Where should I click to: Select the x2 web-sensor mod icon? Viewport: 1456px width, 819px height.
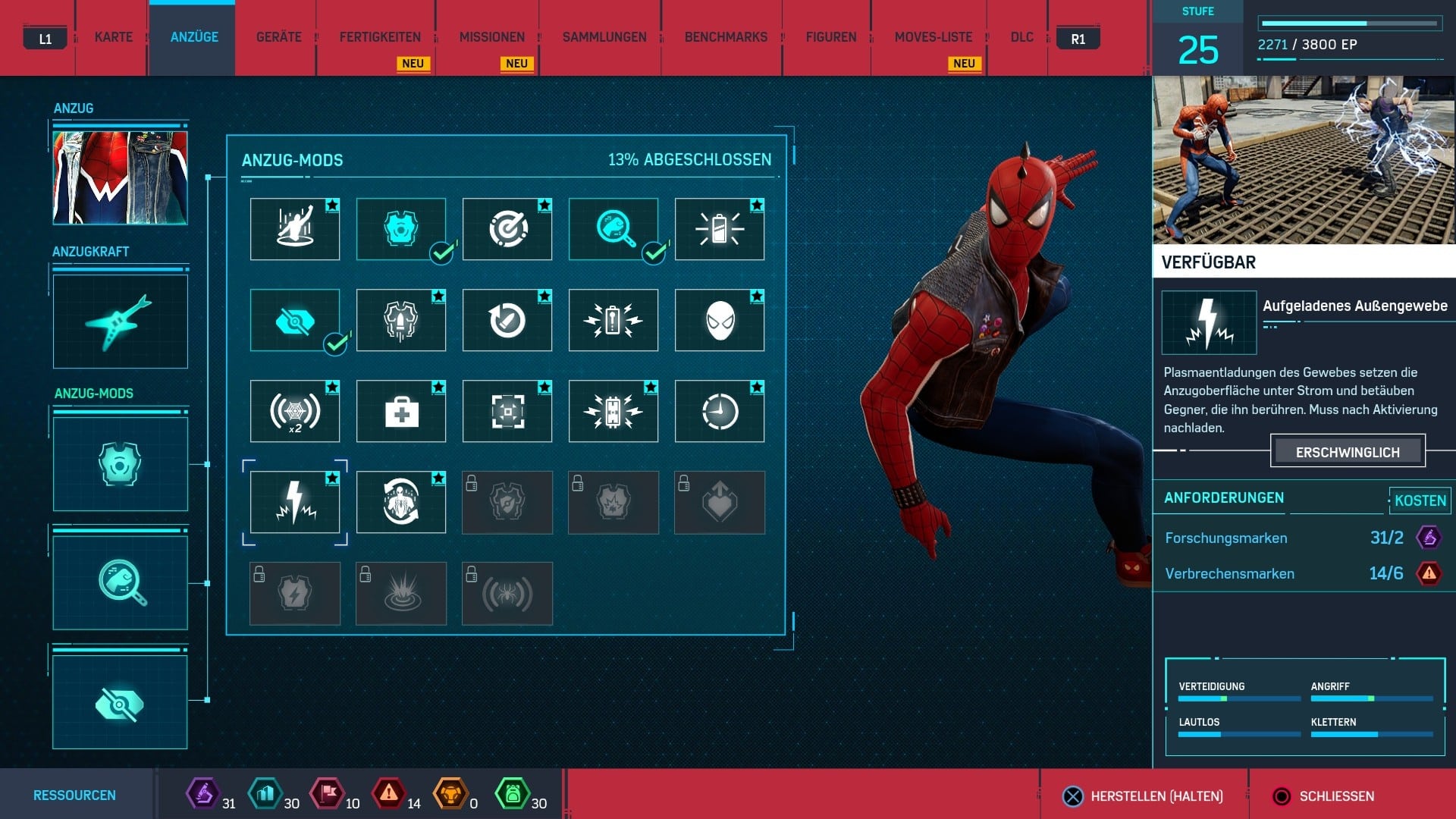[x=295, y=411]
